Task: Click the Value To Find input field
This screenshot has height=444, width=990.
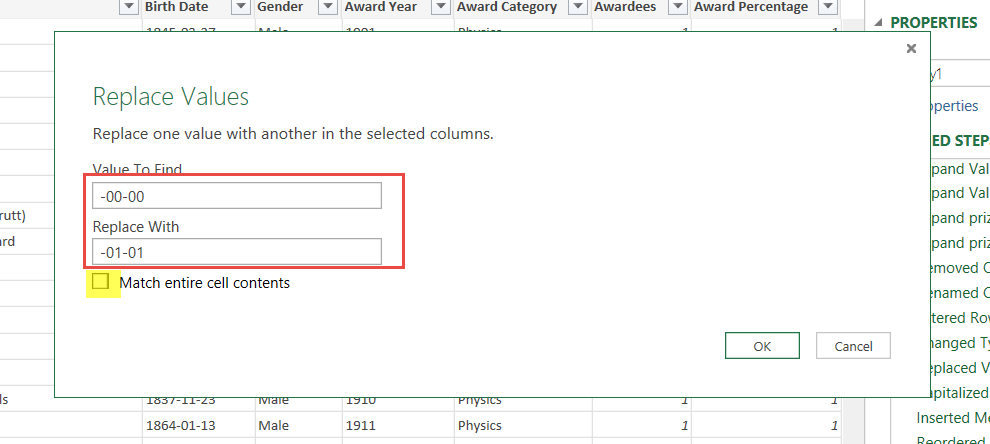Action: pos(236,196)
